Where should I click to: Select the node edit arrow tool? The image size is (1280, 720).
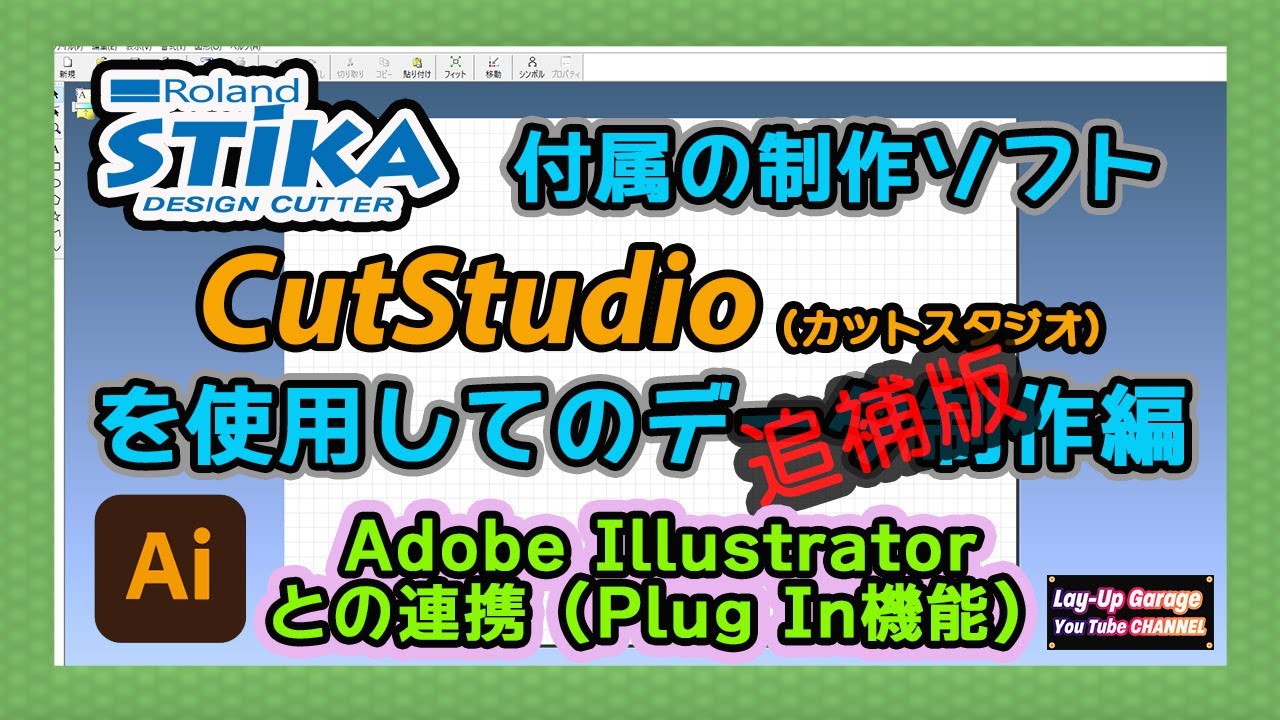56,113
